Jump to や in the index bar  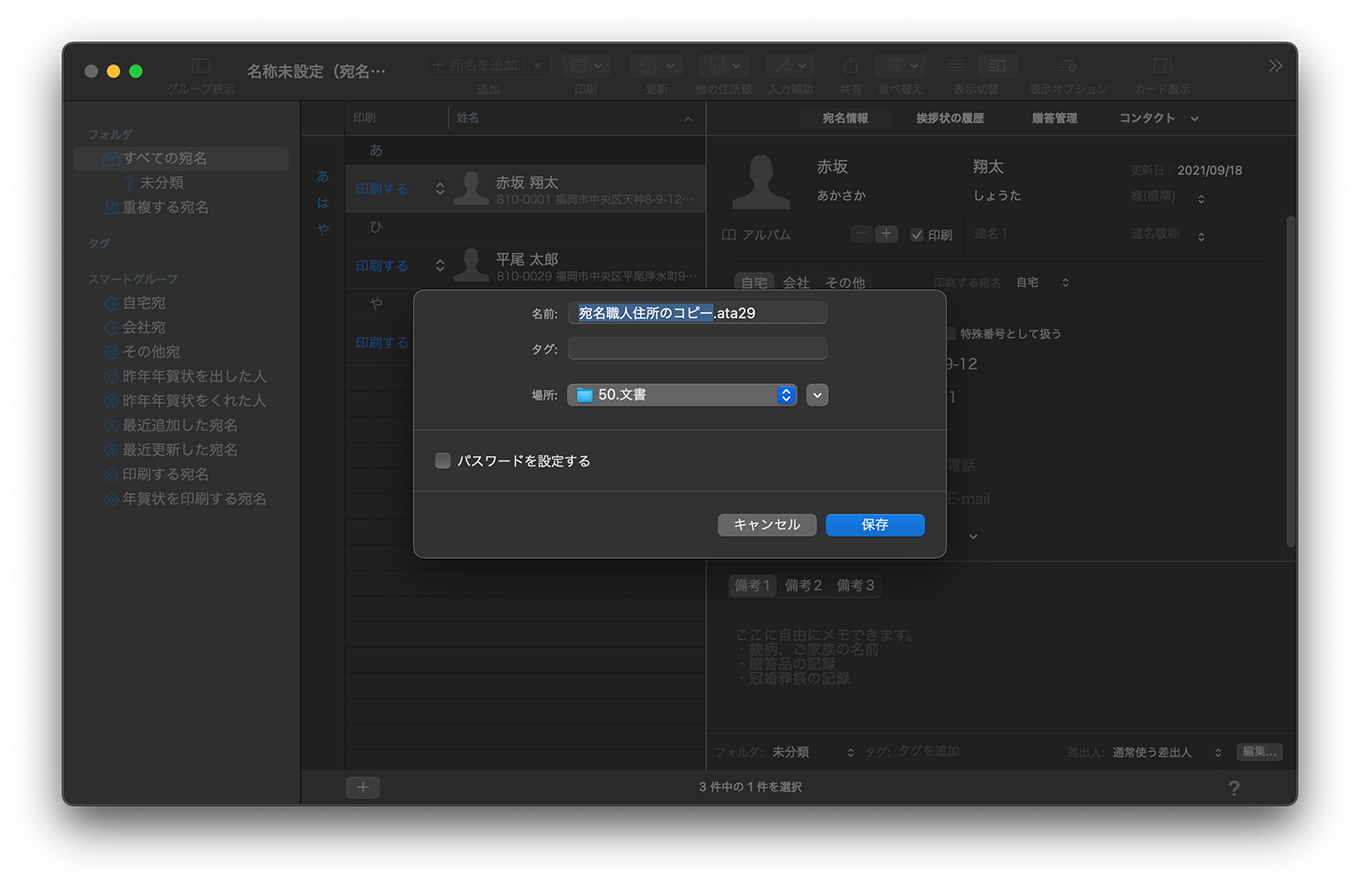pyautogui.click(x=323, y=228)
